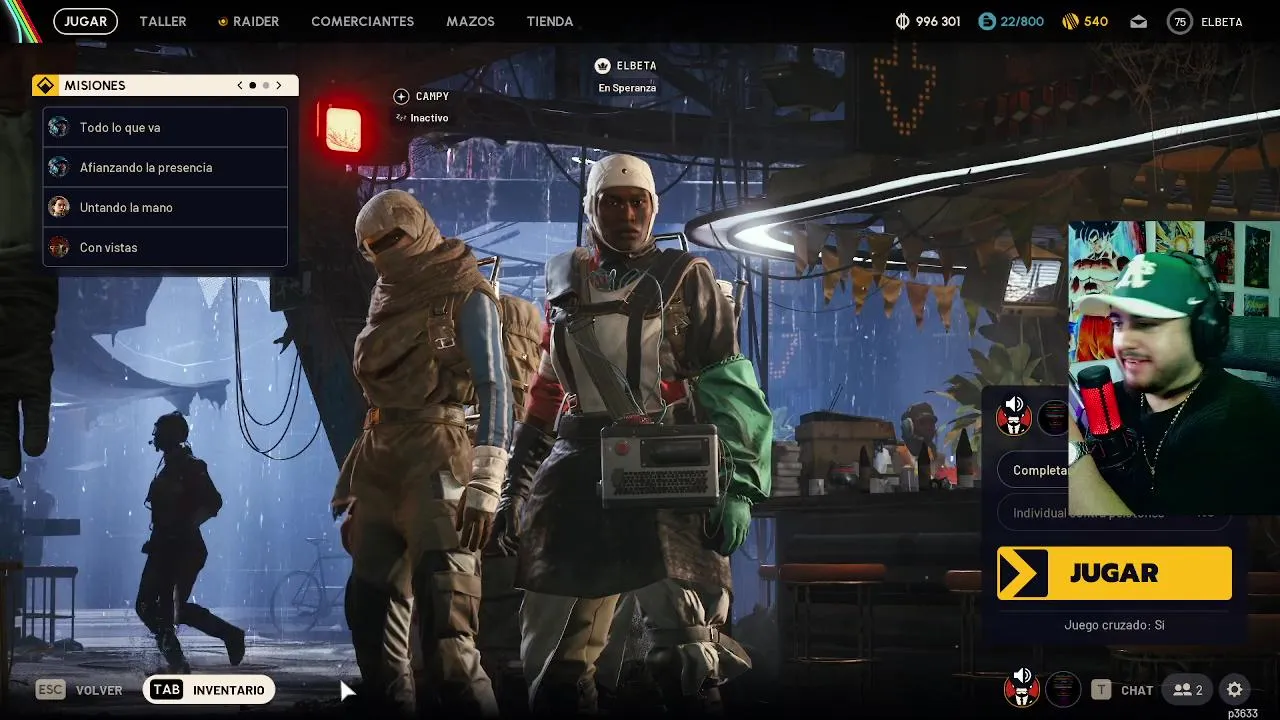The width and height of the screenshot is (1280, 720).
Task: Select the second missions page dot
Action: (x=265, y=86)
